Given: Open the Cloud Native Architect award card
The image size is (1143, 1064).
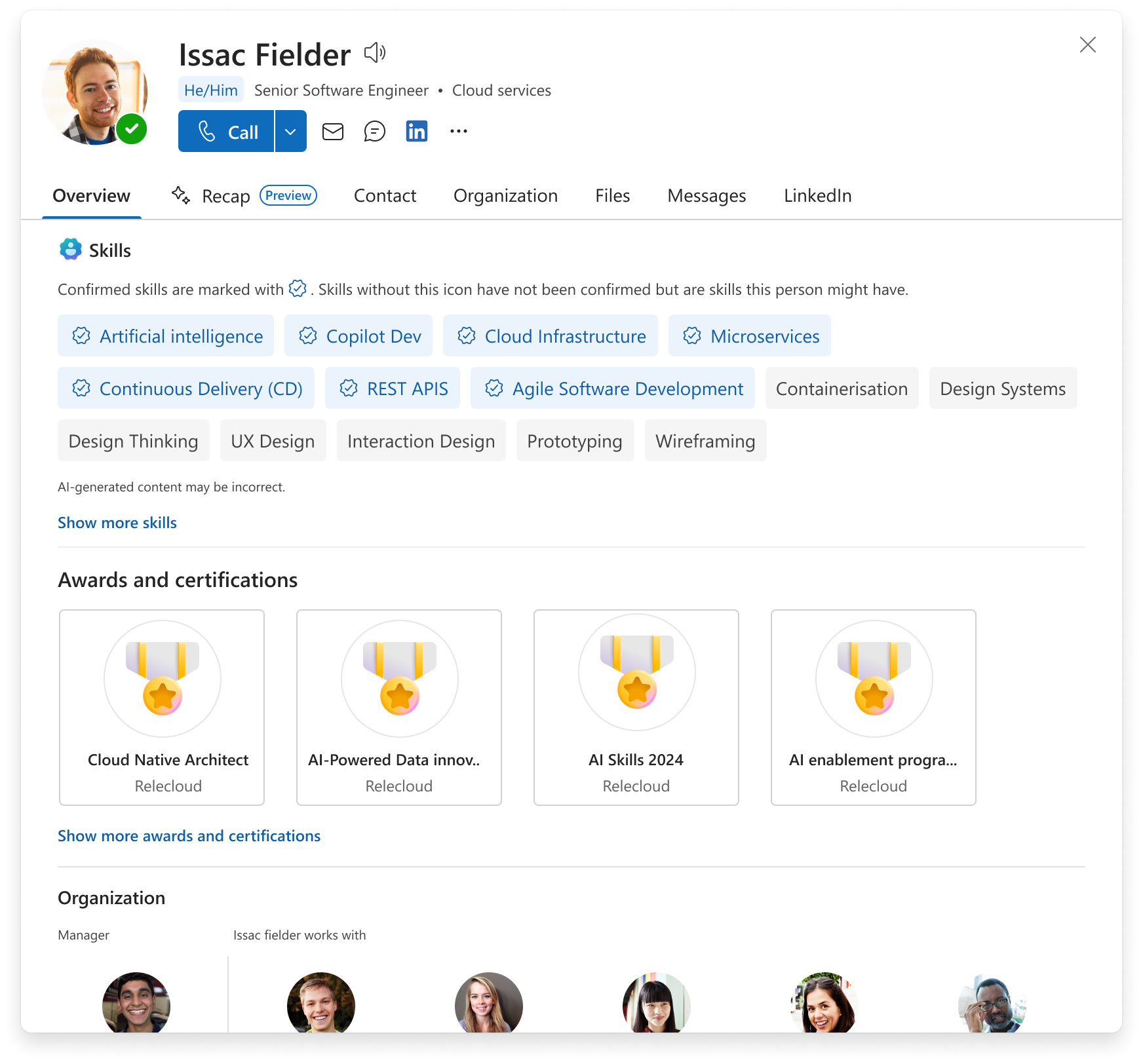Looking at the screenshot, I should (162, 708).
